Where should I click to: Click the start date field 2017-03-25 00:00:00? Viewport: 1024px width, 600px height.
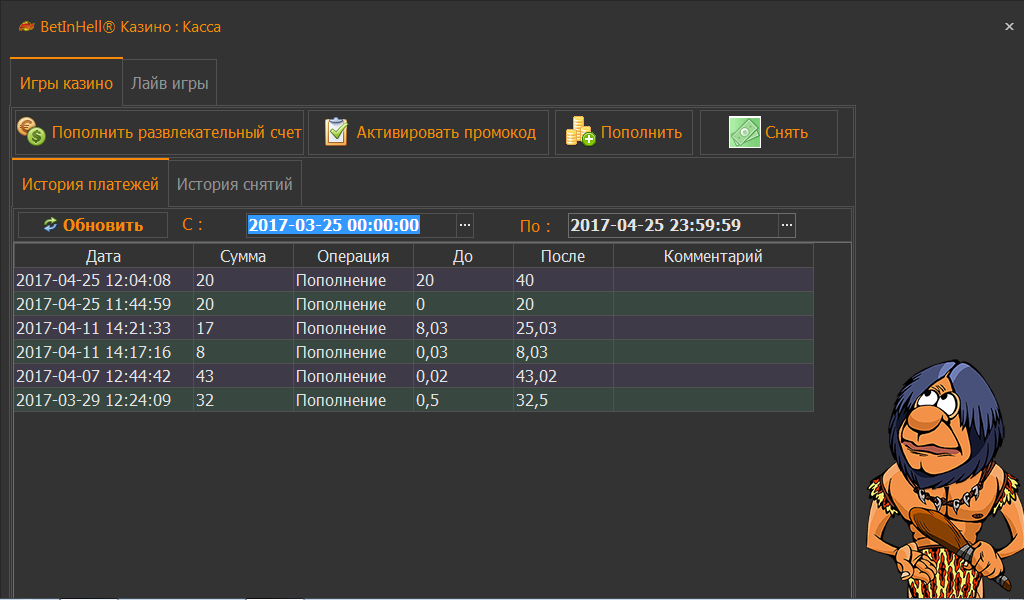(x=351, y=225)
